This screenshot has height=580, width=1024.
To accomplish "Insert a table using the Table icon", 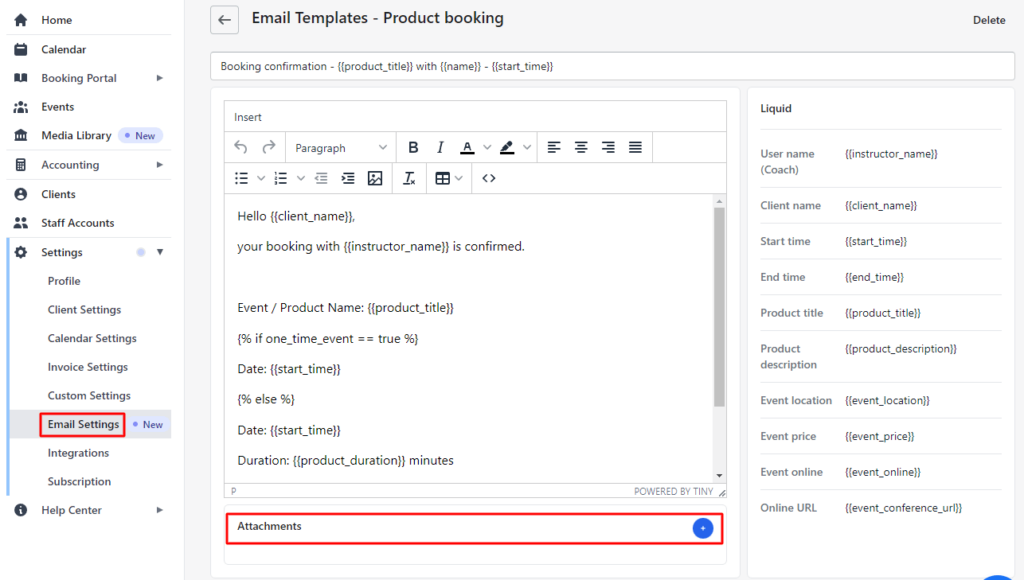I will click(443, 178).
